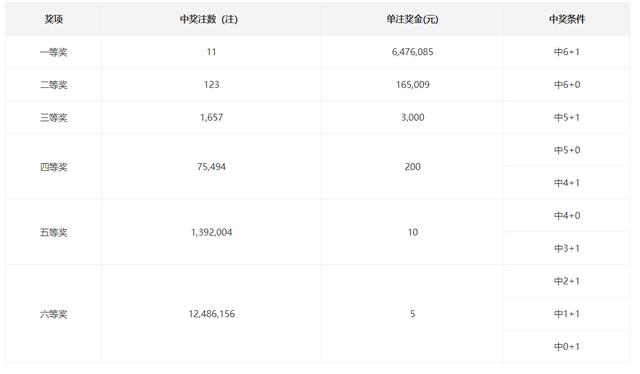Click the 奖项 column header

(53, 19)
